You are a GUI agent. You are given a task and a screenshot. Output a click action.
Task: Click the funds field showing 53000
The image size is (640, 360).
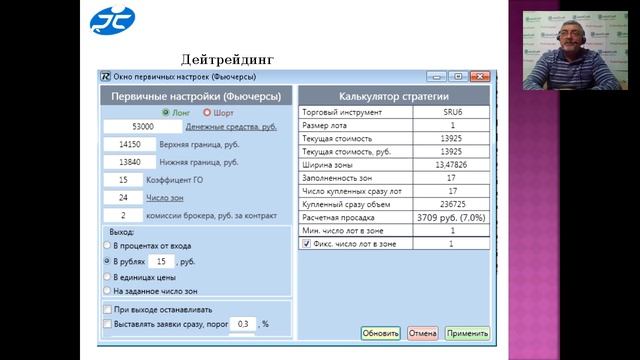pos(142,127)
